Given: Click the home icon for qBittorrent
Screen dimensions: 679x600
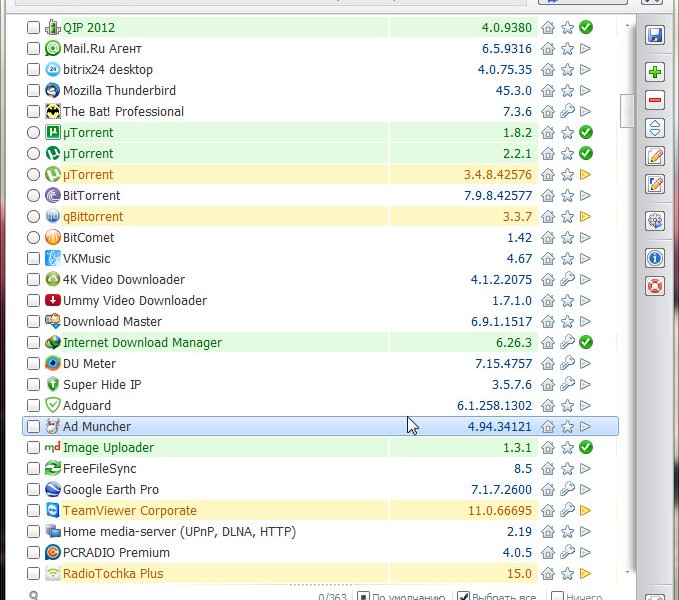Looking at the screenshot, I should coord(548,216).
